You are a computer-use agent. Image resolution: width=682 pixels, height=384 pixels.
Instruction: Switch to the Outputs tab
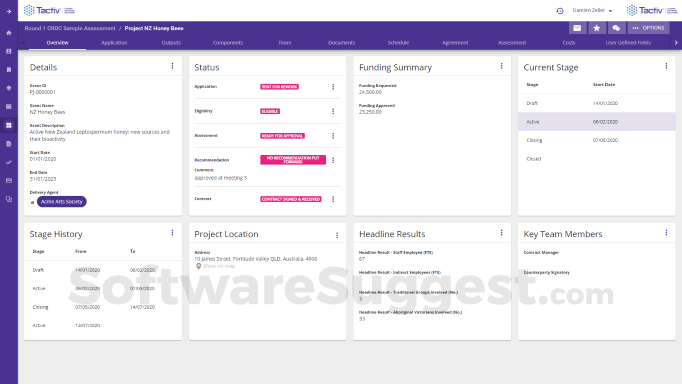[x=171, y=43]
